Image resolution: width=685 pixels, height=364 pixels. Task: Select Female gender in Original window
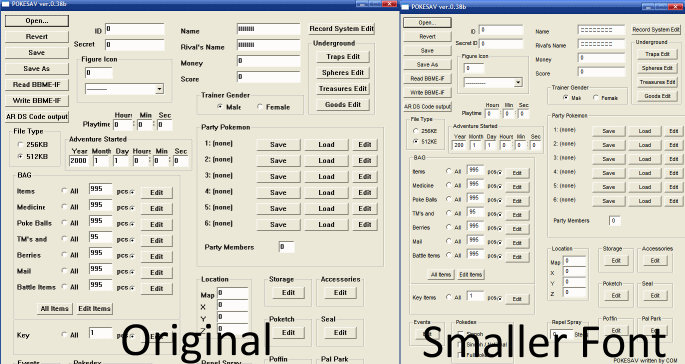pos(260,107)
